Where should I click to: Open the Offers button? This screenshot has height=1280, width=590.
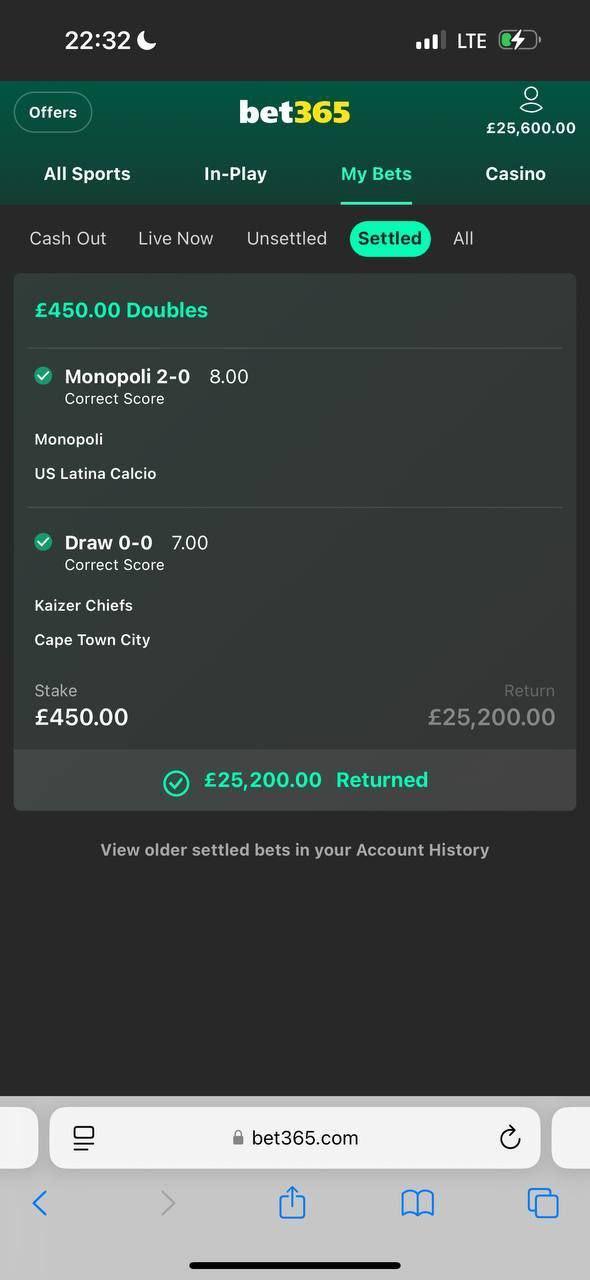53,112
